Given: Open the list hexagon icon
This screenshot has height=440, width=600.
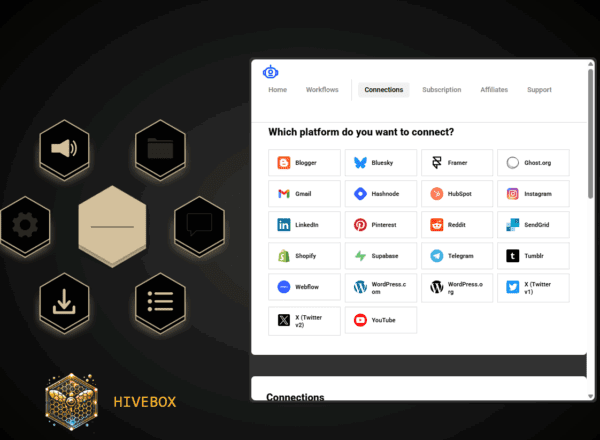Looking at the screenshot, I should 160,302.
